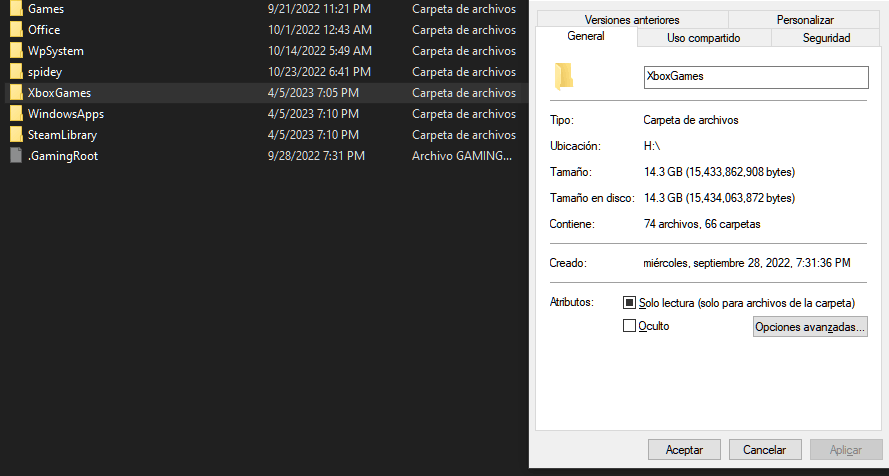Select the WpSystem folder name

pos(56,50)
